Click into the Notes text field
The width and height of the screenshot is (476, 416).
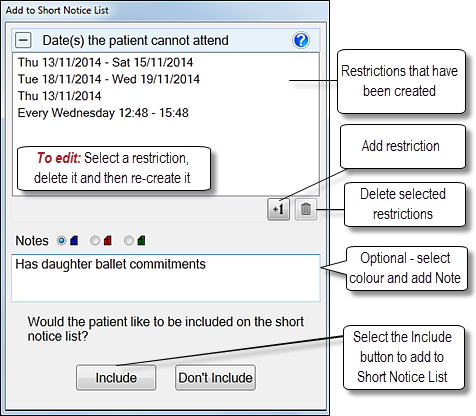click(166, 278)
